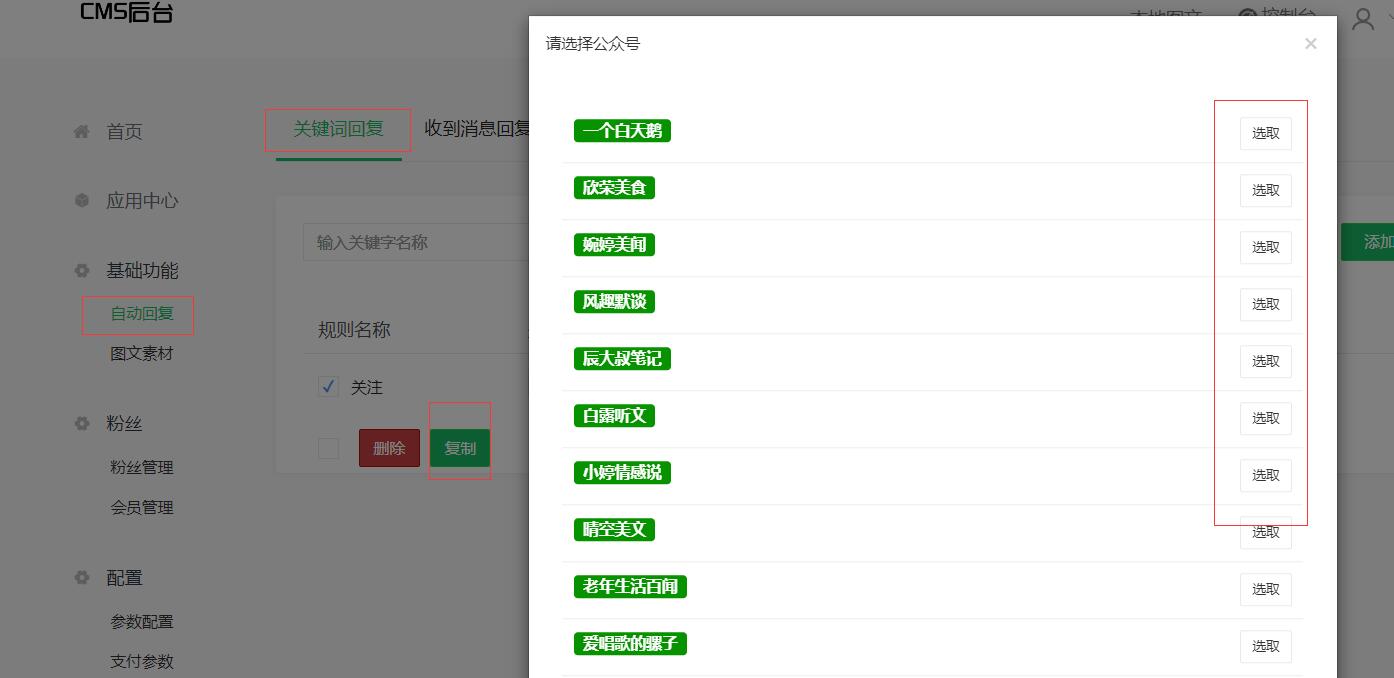The width and height of the screenshot is (1394, 678).
Task: Click 选取 for 老年生活百闻
Action: click(x=1266, y=589)
